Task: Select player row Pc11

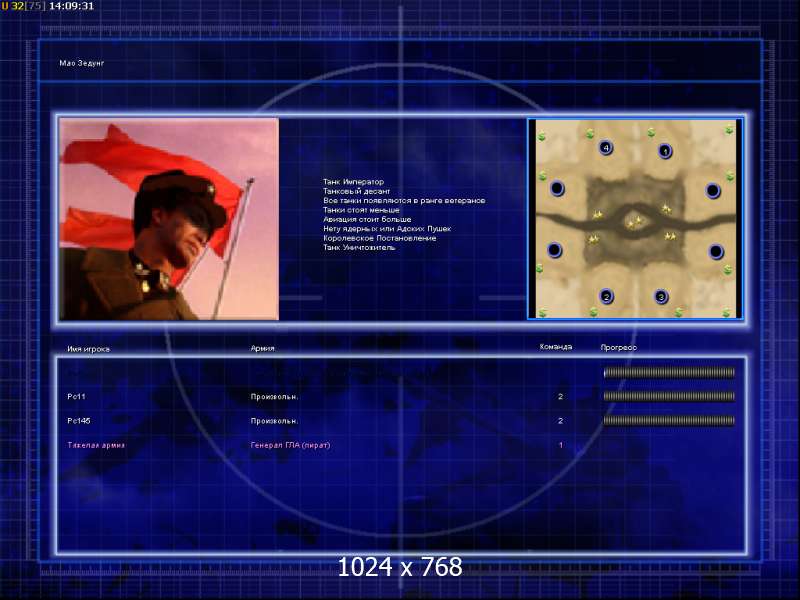Action: click(401, 396)
